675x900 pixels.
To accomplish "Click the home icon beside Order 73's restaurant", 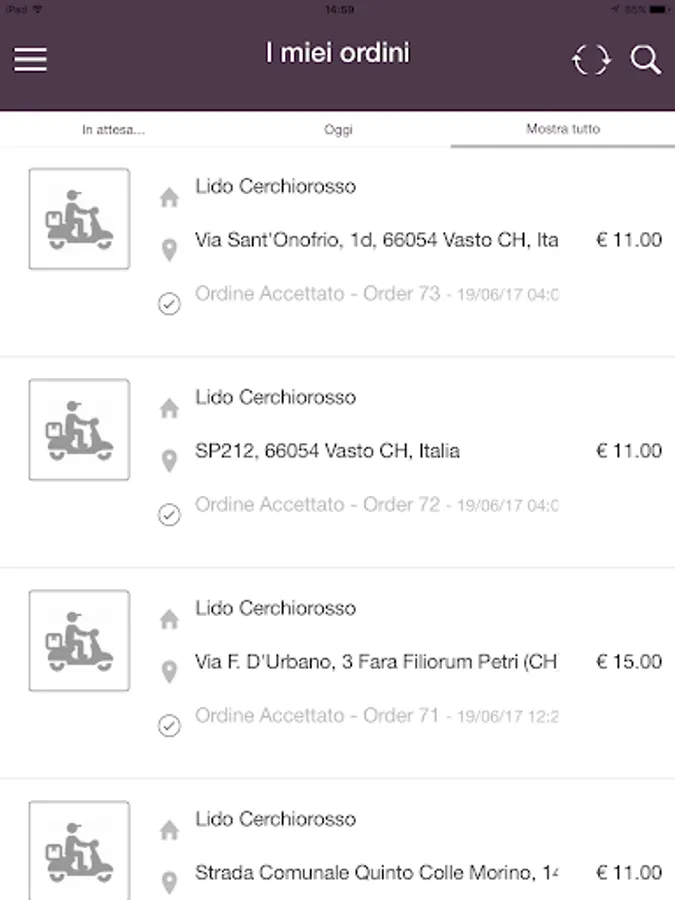I will point(169,198).
